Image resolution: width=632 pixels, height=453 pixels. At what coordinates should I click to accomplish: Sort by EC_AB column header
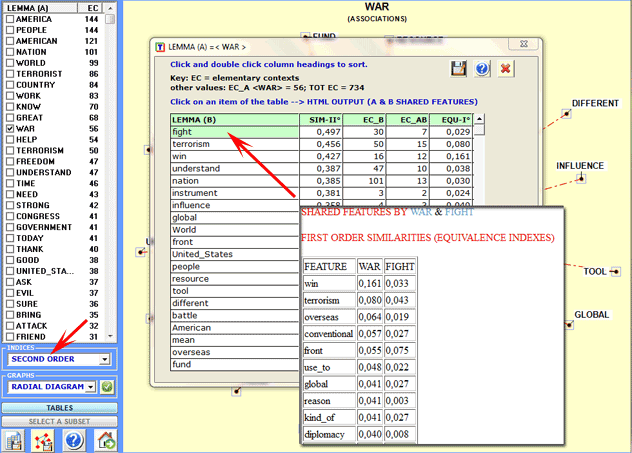point(407,120)
